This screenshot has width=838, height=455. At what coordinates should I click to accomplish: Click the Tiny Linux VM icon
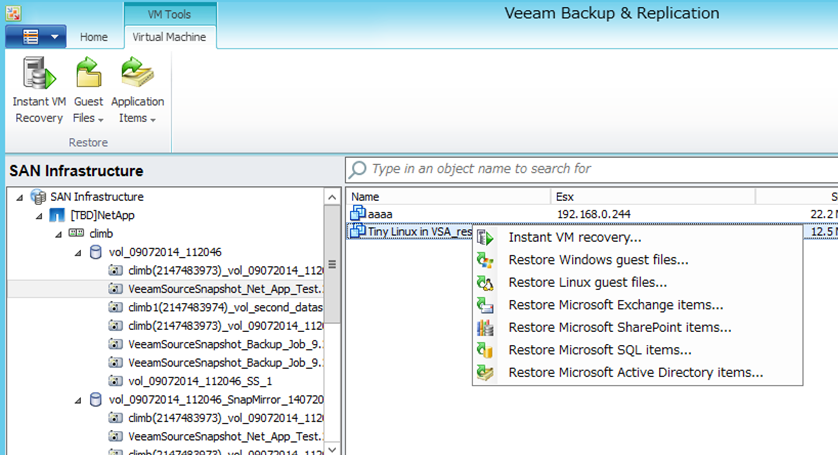[x=358, y=231]
